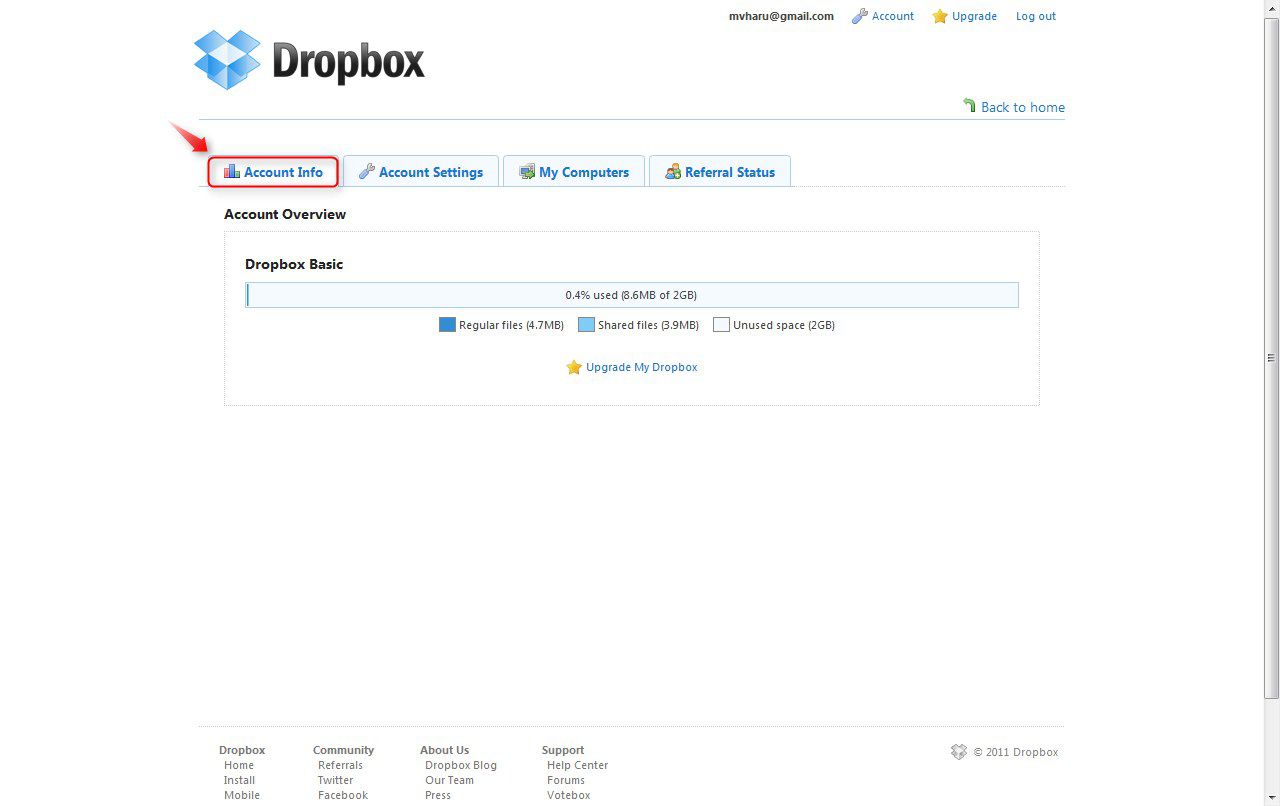This screenshot has width=1280, height=806.
Task: Click the page vertical scrollbar
Action: 1272,357
